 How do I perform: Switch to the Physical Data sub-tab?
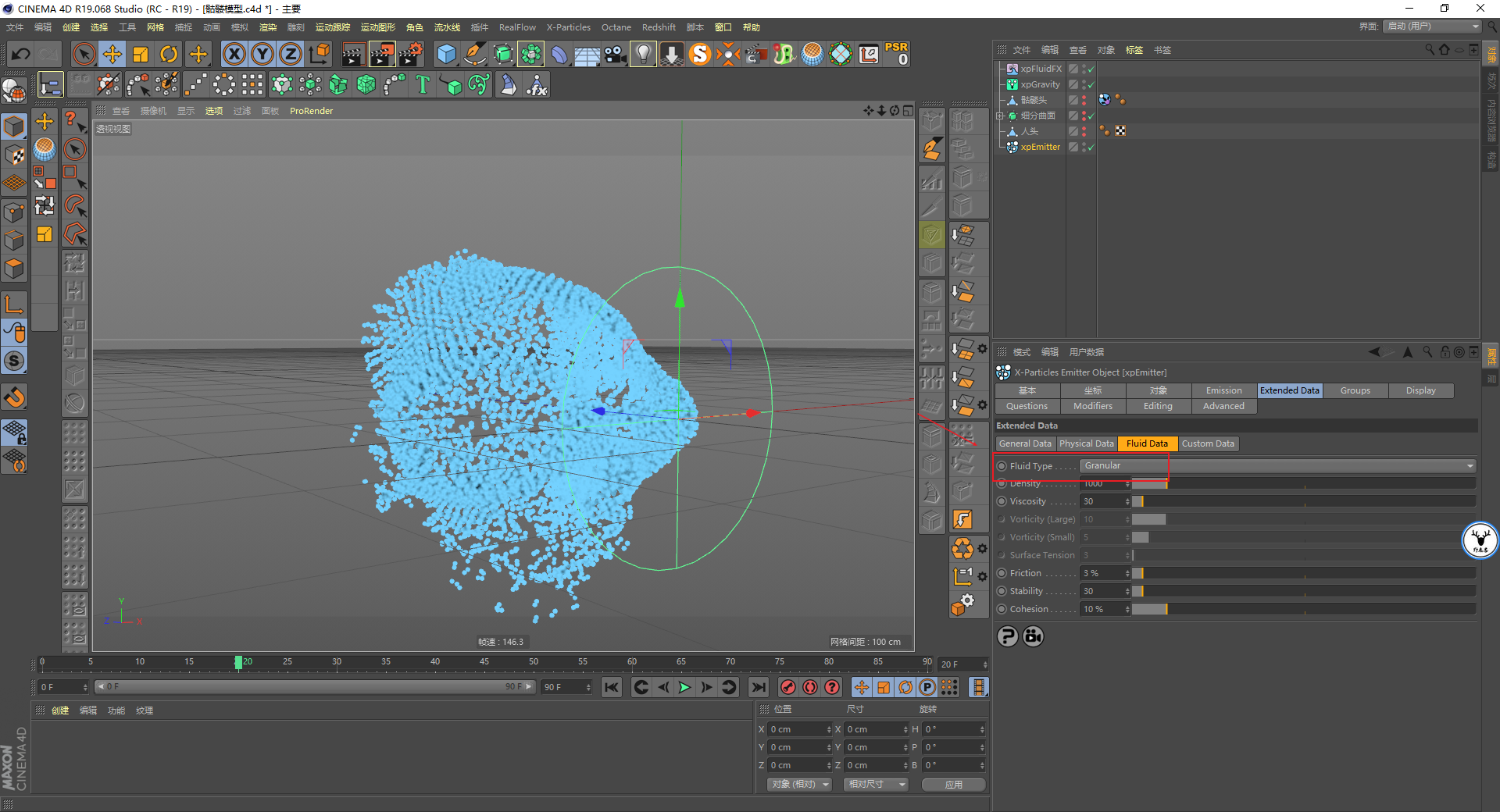(x=1087, y=443)
